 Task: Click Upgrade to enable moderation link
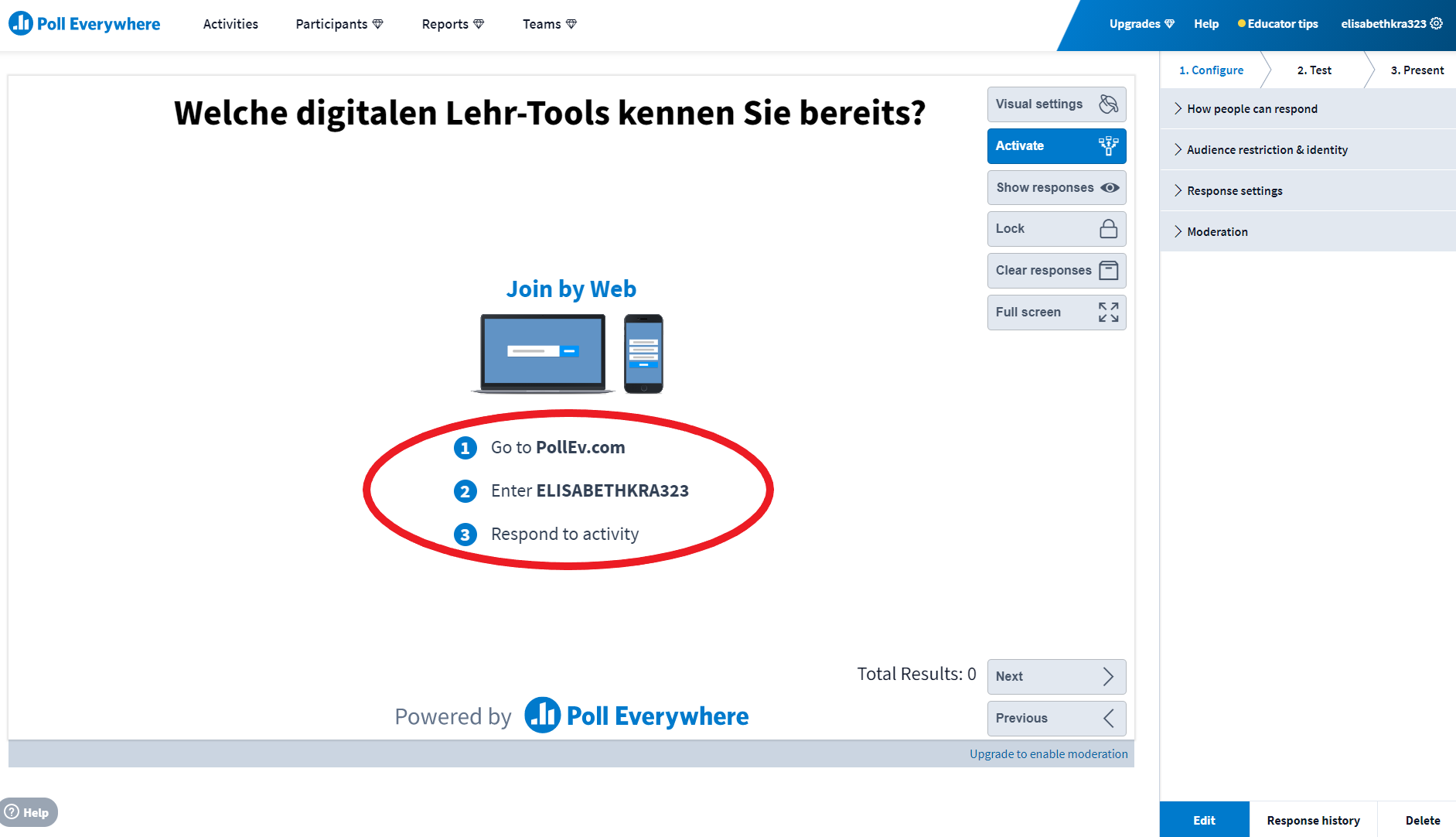pos(1049,754)
